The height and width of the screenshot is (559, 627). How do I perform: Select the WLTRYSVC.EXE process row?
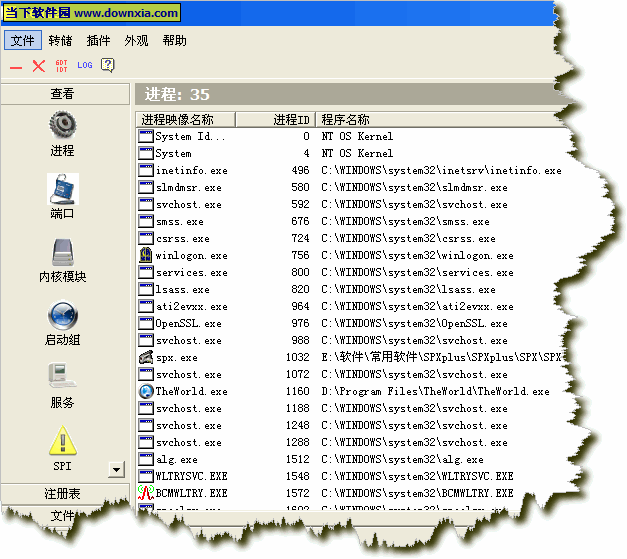click(350, 476)
